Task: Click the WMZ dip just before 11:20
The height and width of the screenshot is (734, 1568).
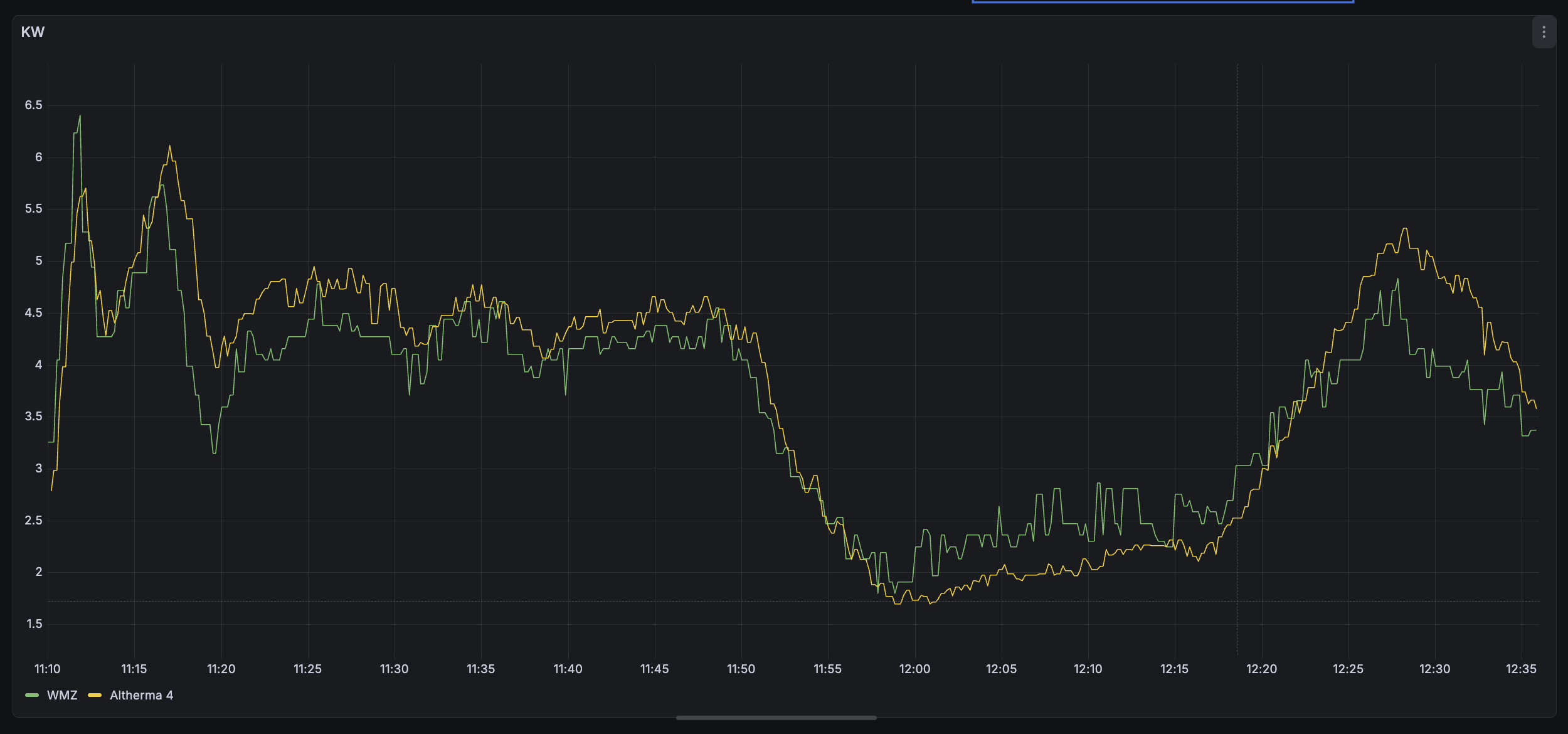Action: [x=215, y=452]
